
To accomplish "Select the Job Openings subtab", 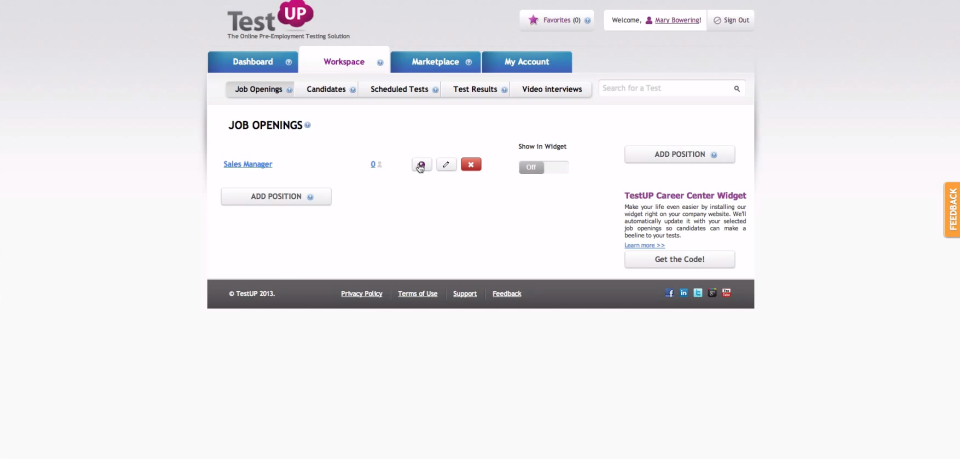I will (260, 89).
